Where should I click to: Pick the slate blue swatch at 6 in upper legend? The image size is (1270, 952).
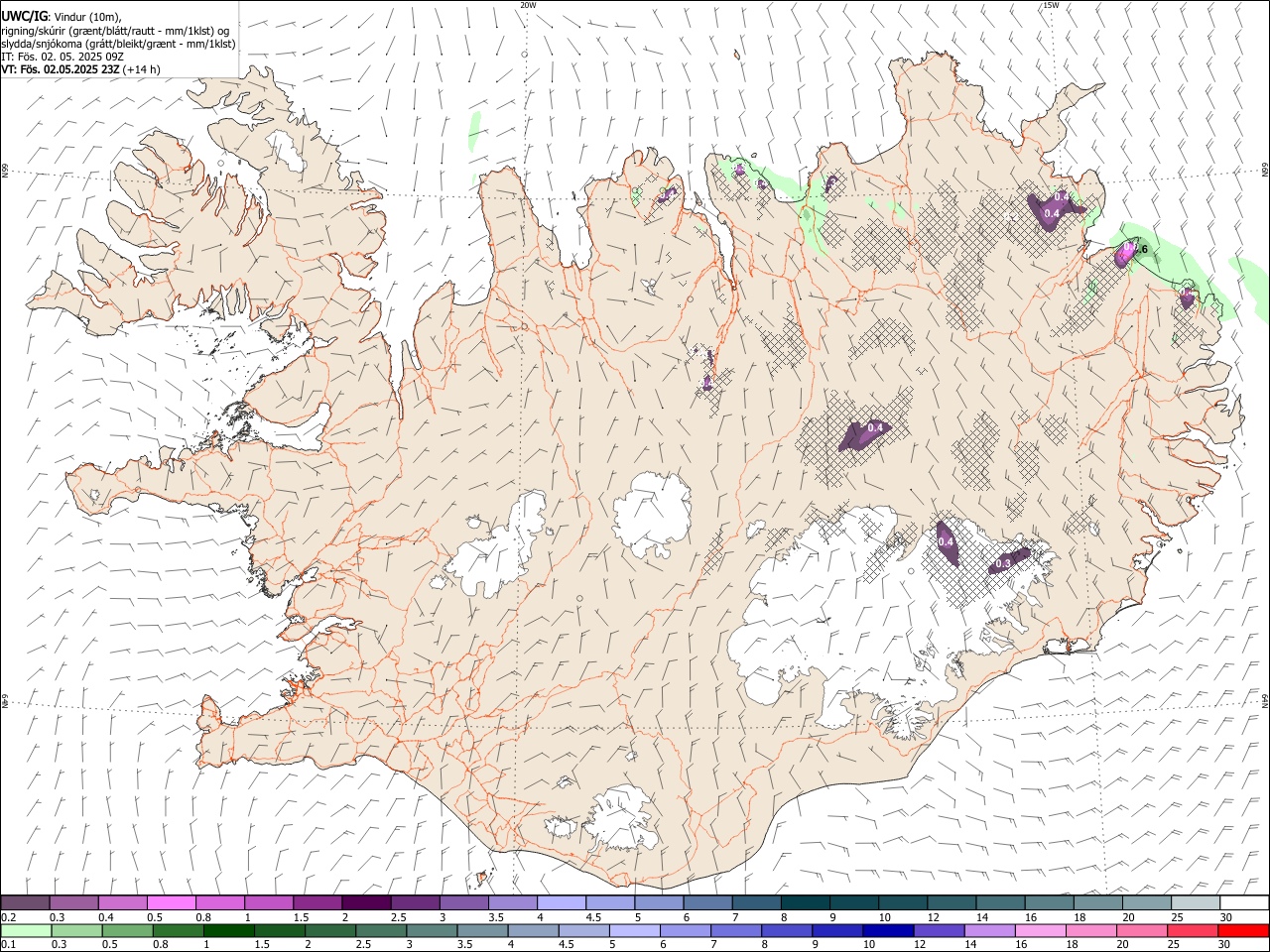click(707, 903)
